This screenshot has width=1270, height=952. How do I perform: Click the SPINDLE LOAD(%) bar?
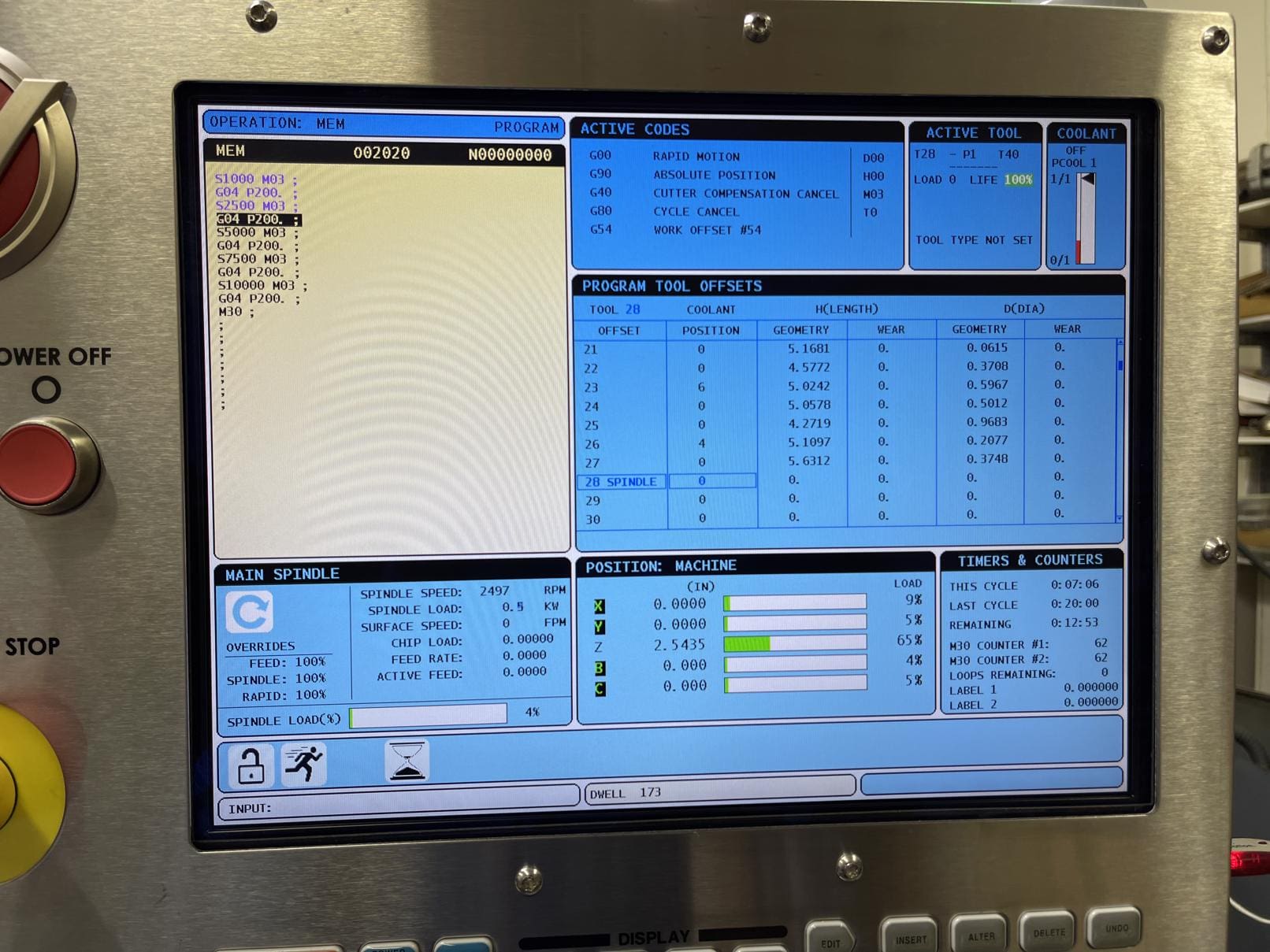[428, 715]
